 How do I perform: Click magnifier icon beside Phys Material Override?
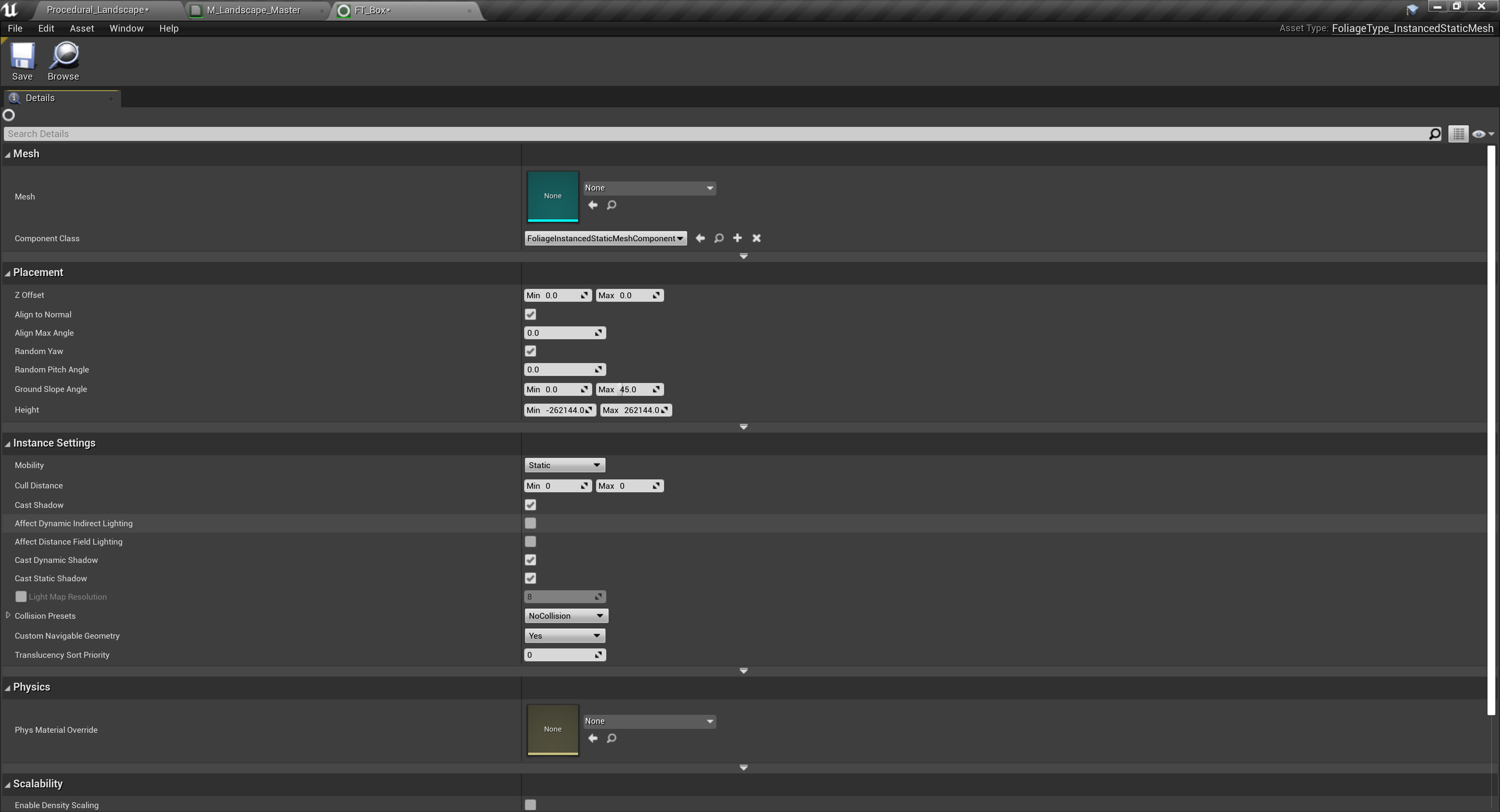coord(611,738)
